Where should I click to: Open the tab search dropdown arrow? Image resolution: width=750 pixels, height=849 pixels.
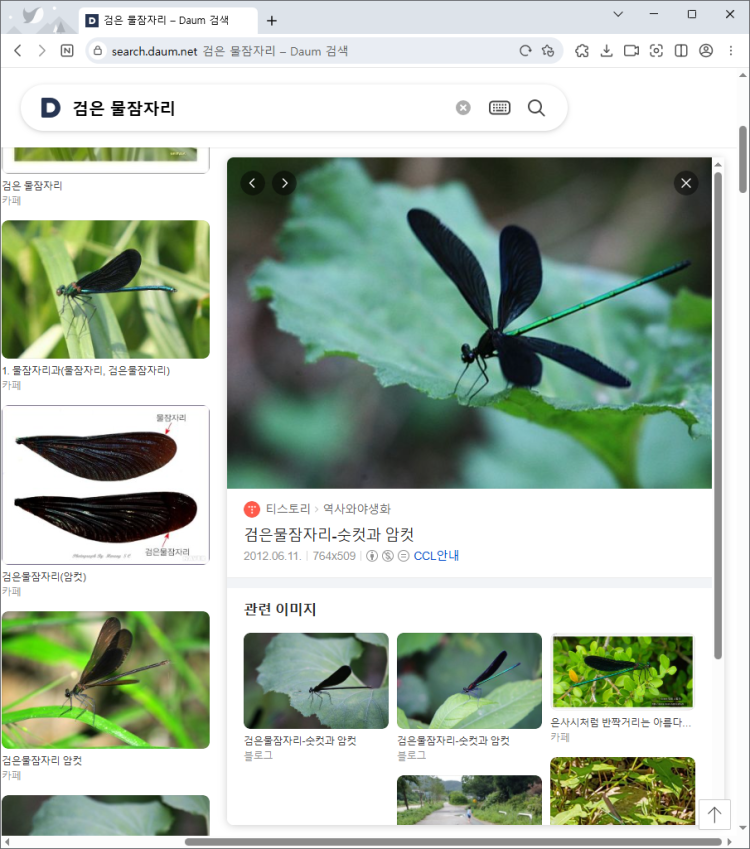(x=618, y=14)
